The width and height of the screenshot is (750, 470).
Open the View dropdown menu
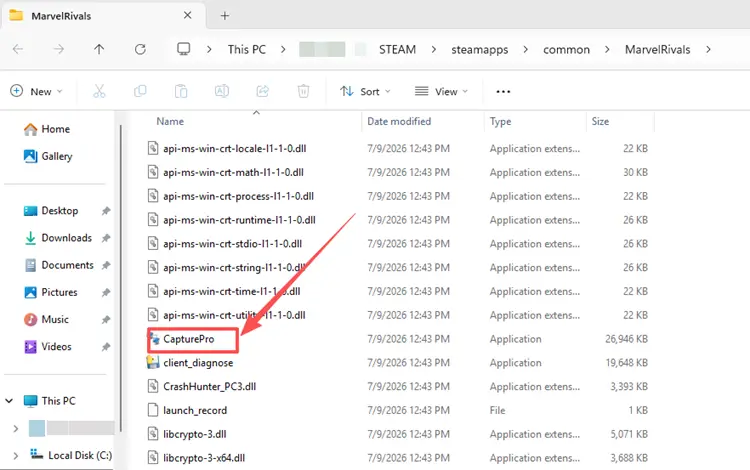coord(441,91)
